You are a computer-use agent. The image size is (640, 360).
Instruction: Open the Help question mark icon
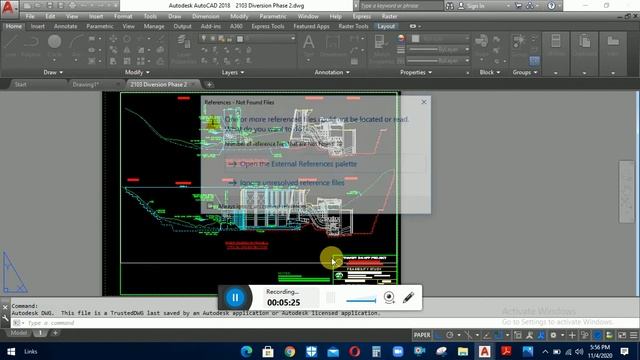(x=551, y=6)
